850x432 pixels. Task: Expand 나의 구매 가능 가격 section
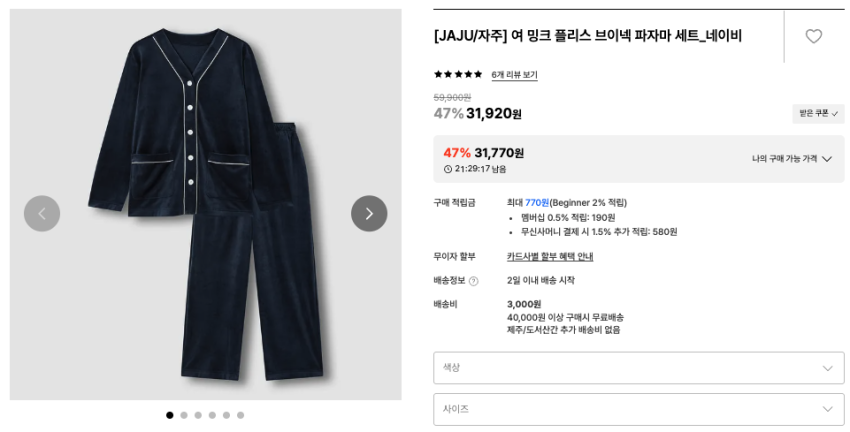tap(792, 159)
